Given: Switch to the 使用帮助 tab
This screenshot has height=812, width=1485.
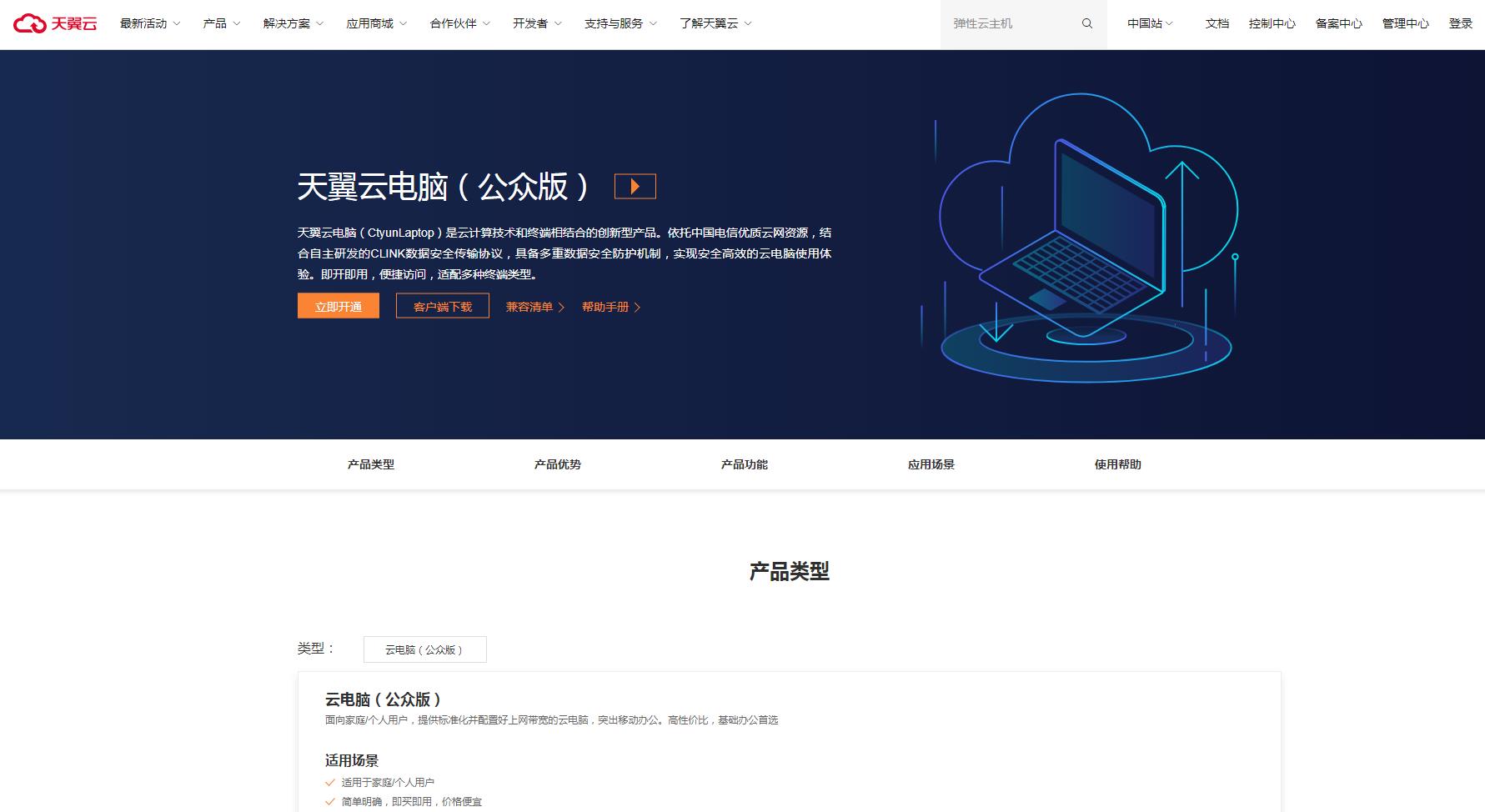Looking at the screenshot, I should click(x=1118, y=464).
